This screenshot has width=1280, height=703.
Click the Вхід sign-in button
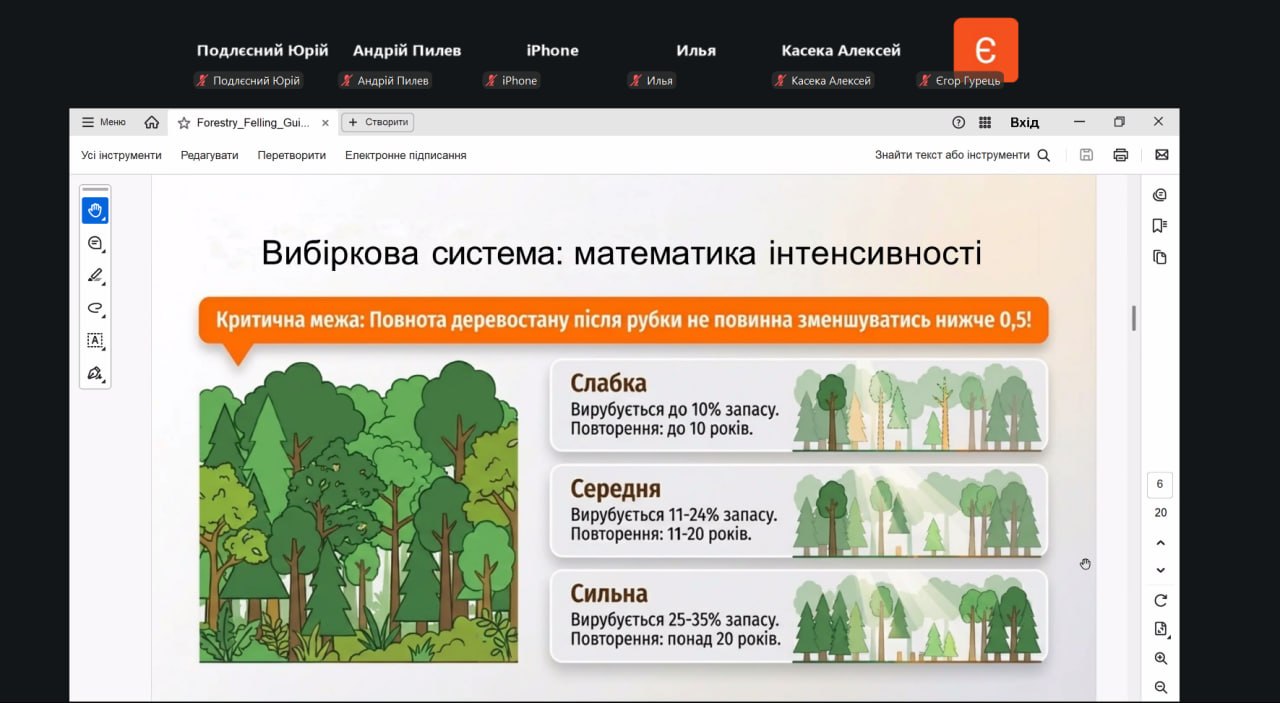(1024, 122)
